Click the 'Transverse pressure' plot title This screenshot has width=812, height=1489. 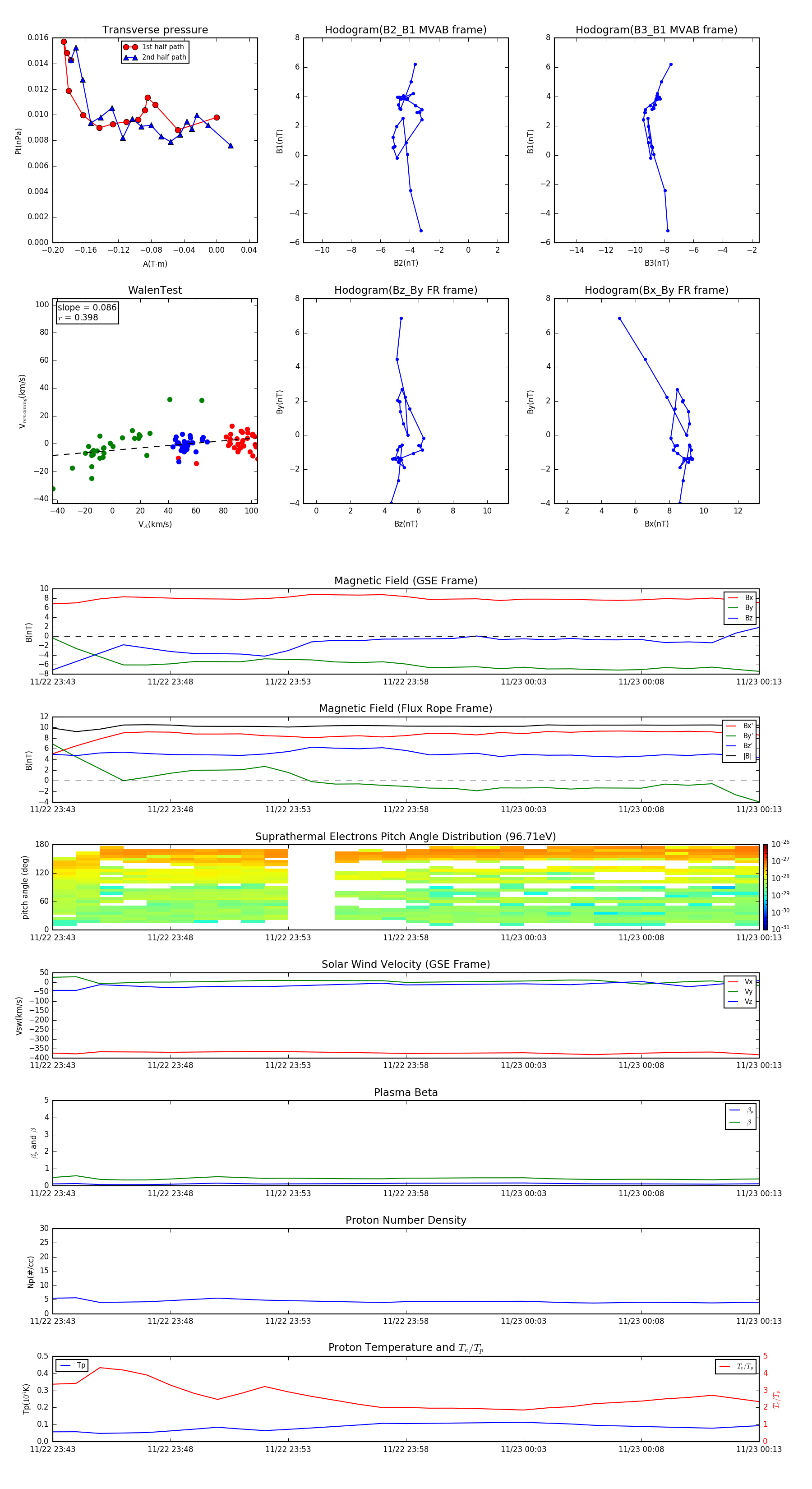pyautogui.click(x=155, y=30)
